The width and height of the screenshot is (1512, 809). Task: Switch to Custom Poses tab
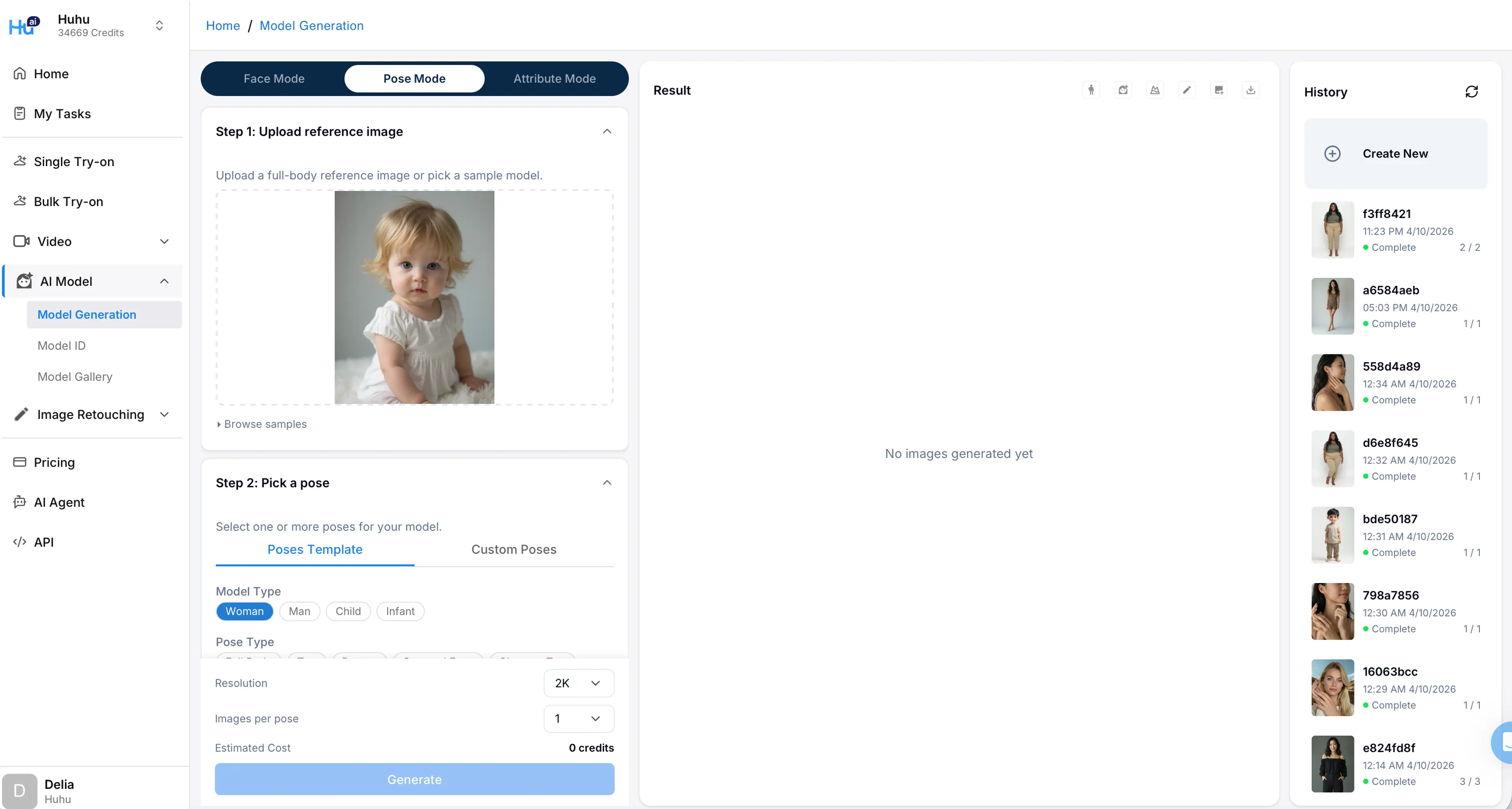coord(513,549)
